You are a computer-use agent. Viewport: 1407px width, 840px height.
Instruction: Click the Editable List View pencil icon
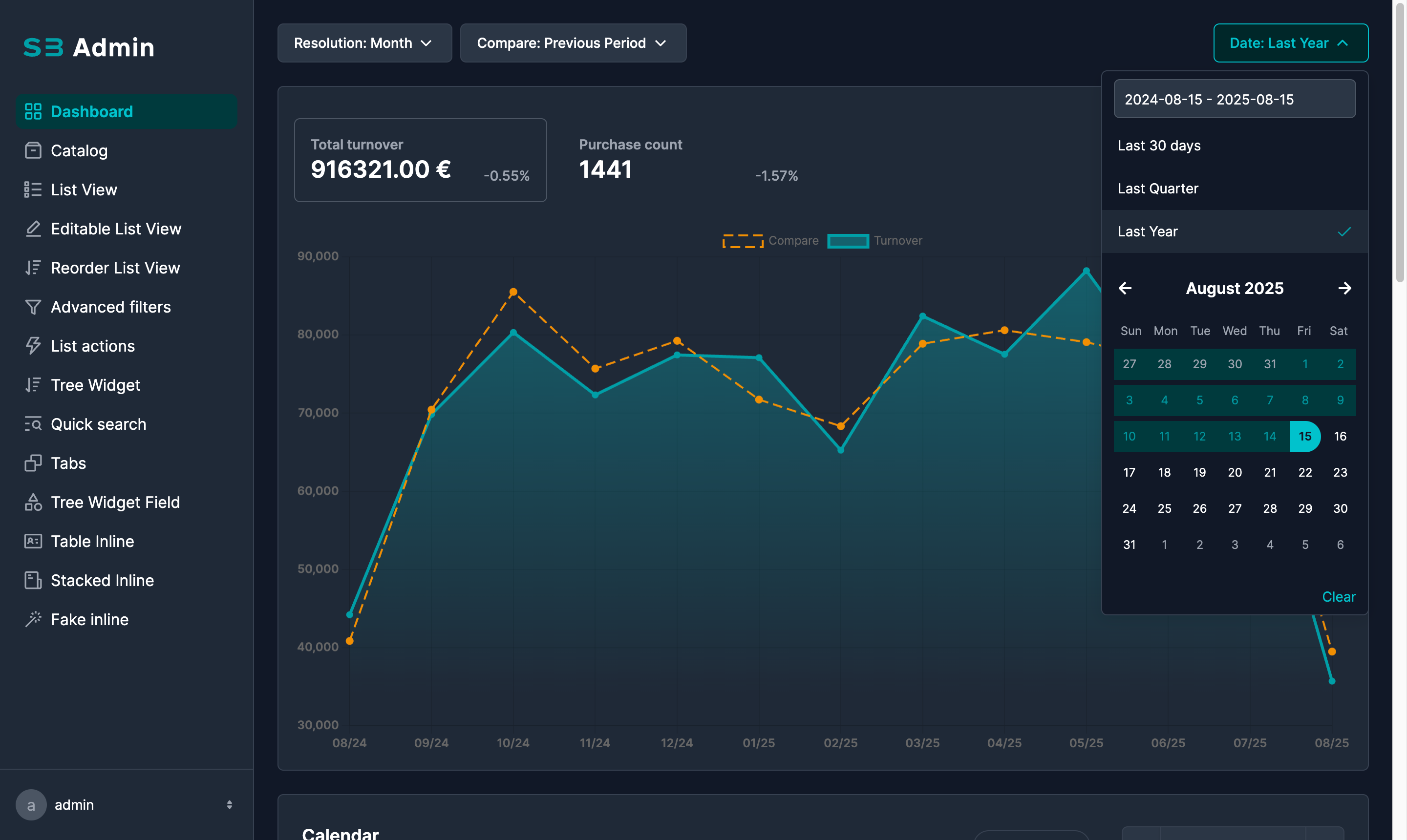pos(33,229)
